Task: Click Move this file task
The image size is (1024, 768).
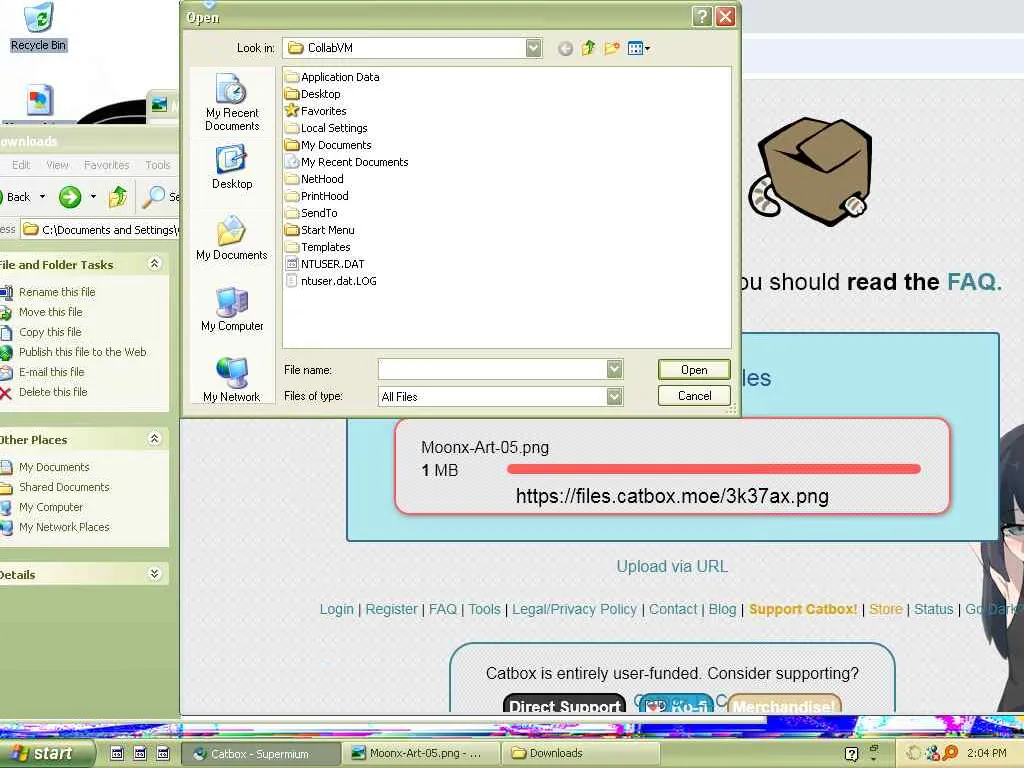Action: tap(50, 312)
